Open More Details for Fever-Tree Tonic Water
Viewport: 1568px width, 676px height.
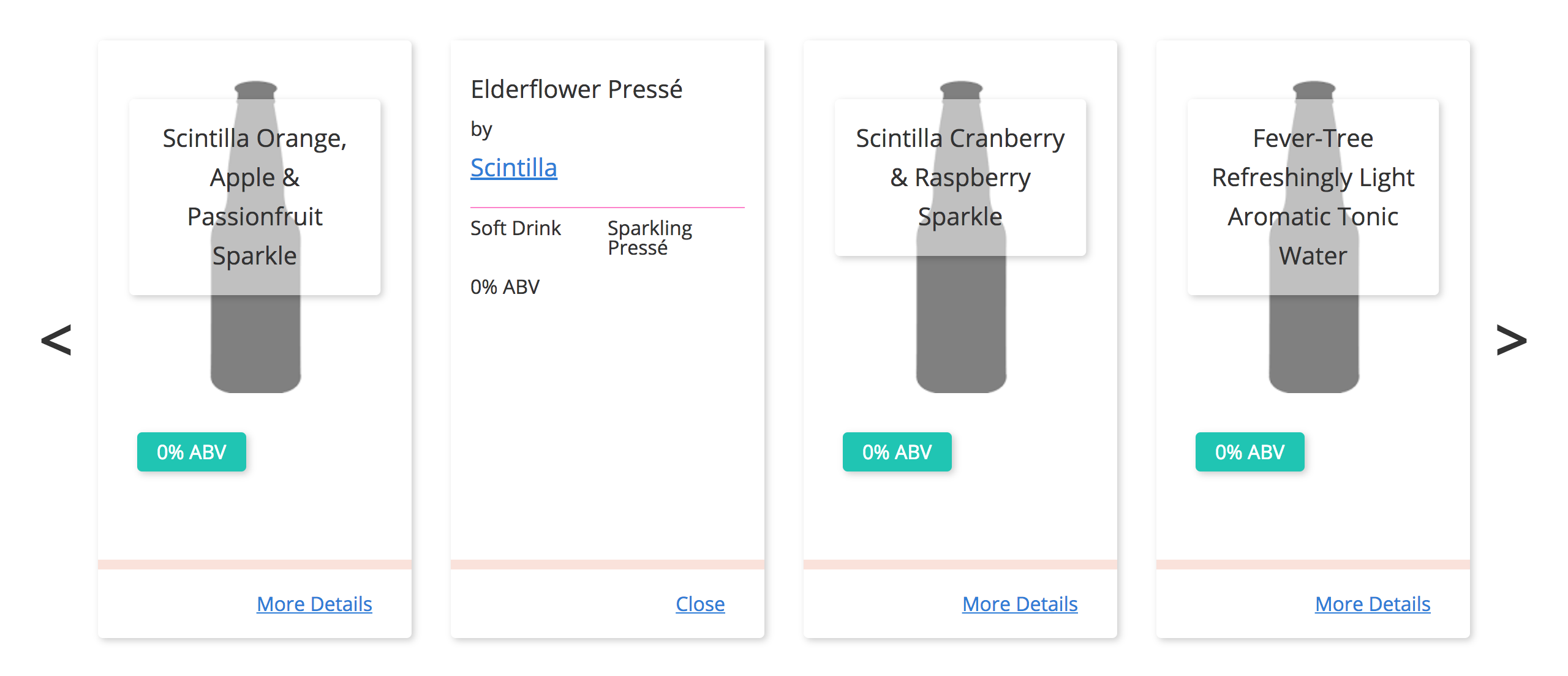point(1373,604)
